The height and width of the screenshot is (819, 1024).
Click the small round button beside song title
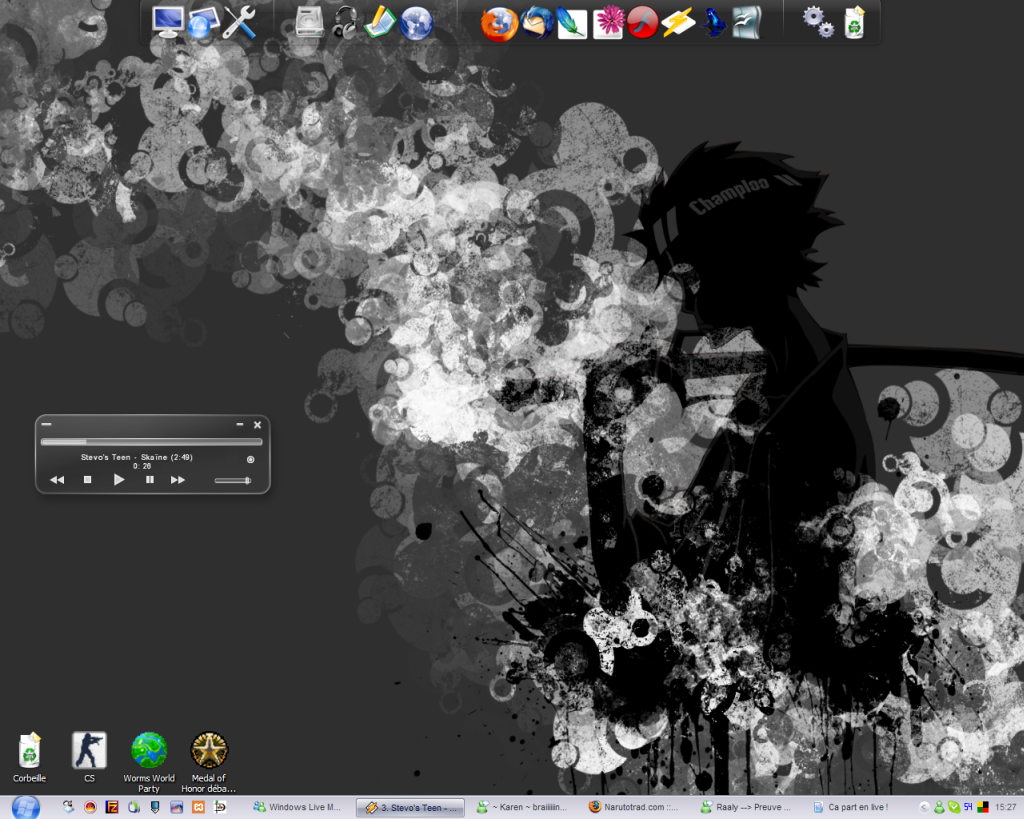(250, 460)
